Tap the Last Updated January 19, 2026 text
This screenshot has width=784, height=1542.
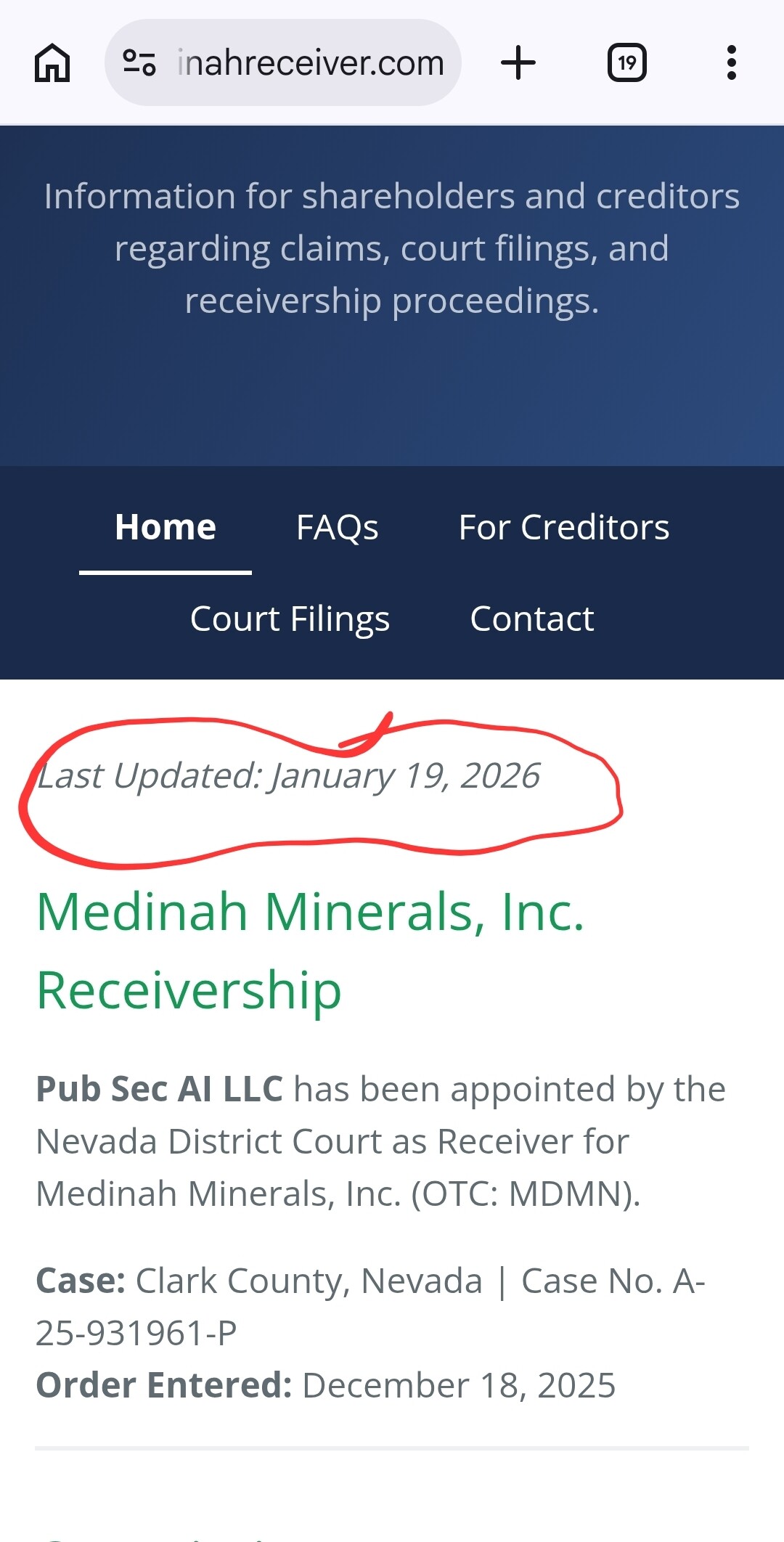click(x=288, y=775)
